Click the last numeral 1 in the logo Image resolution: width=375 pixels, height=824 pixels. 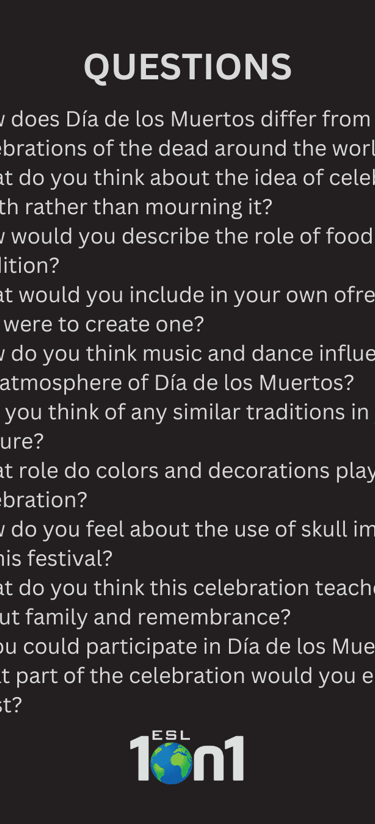pyautogui.click(x=232, y=758)
